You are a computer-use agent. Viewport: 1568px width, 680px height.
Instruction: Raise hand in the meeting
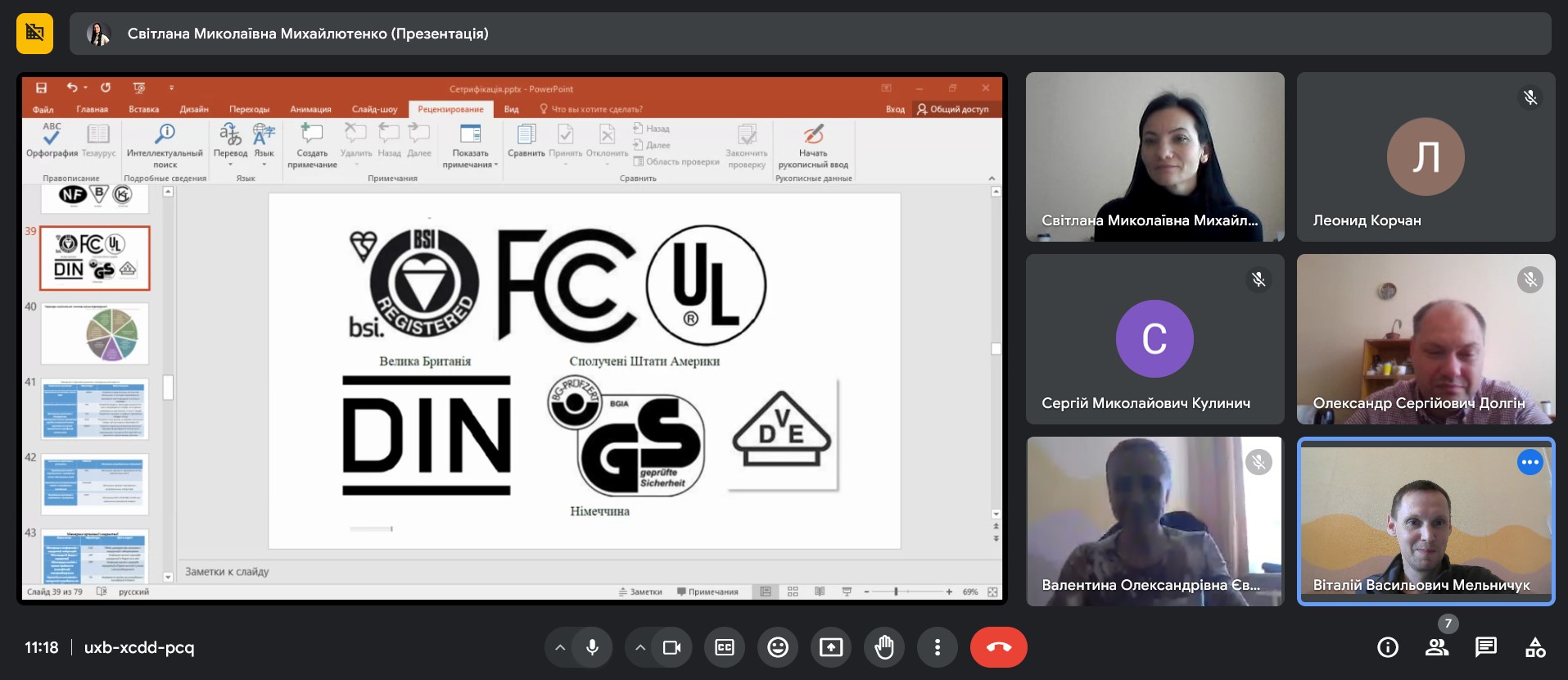tap(884, 647)
